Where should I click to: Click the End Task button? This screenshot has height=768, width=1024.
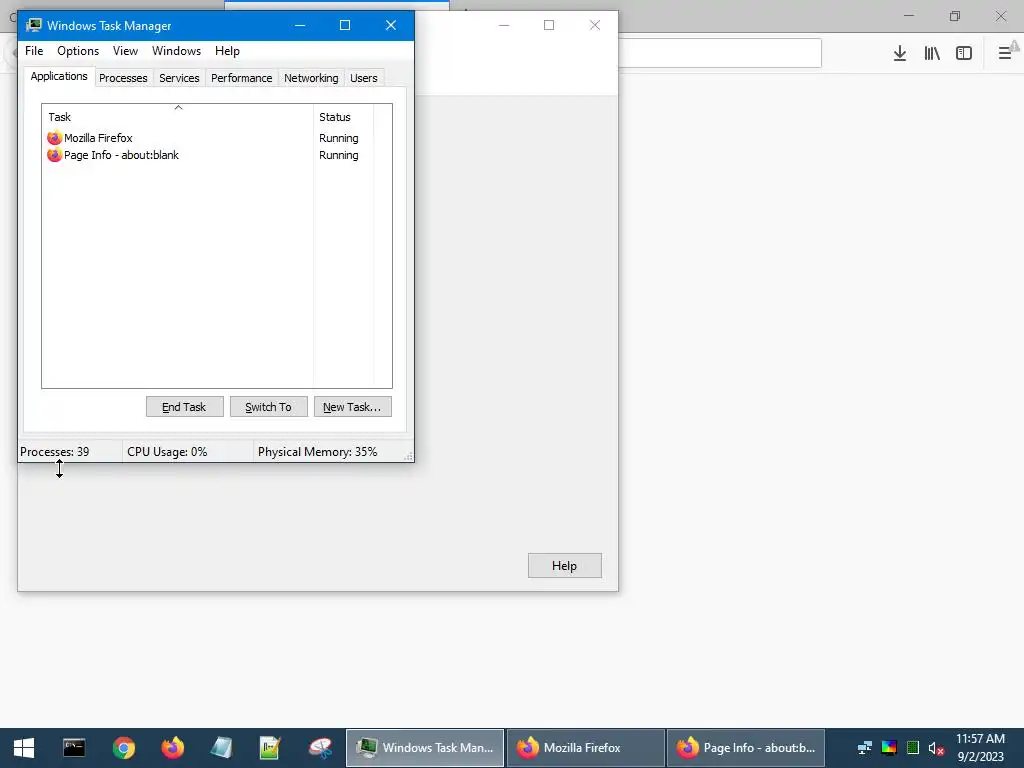(184, 407)
